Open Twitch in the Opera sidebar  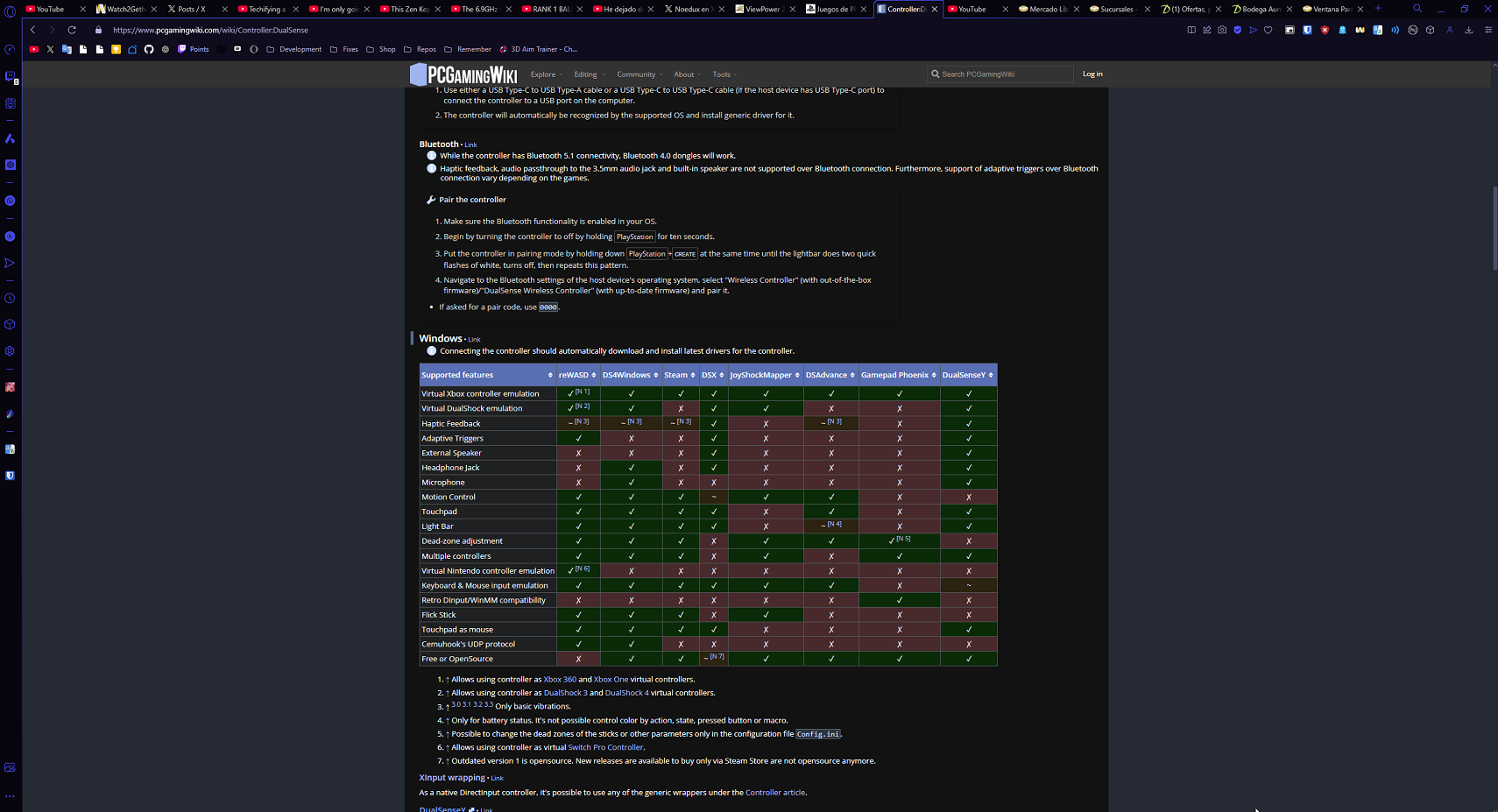coord(11,77)
